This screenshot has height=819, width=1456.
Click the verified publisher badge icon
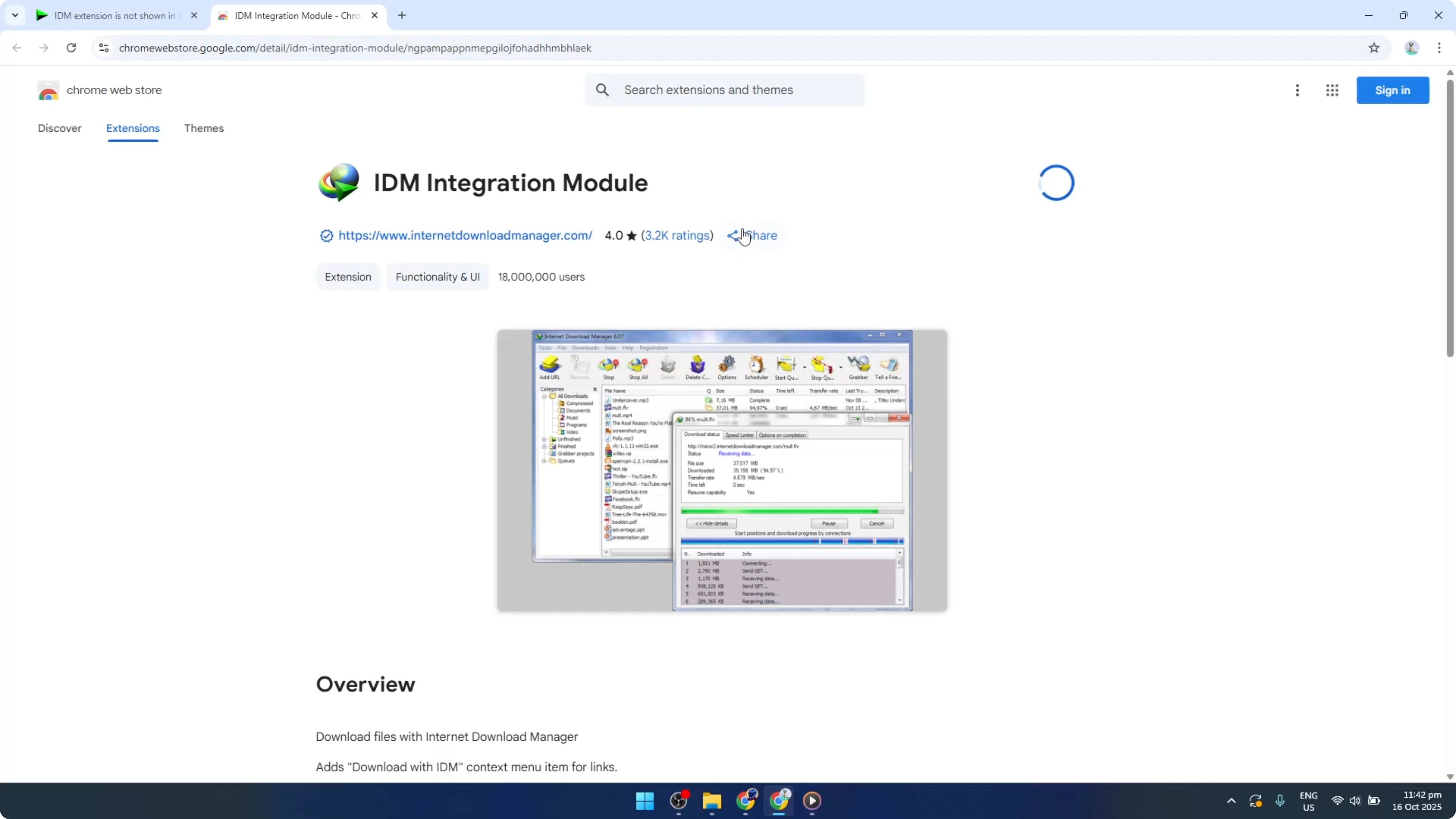[x=326, y=236]
